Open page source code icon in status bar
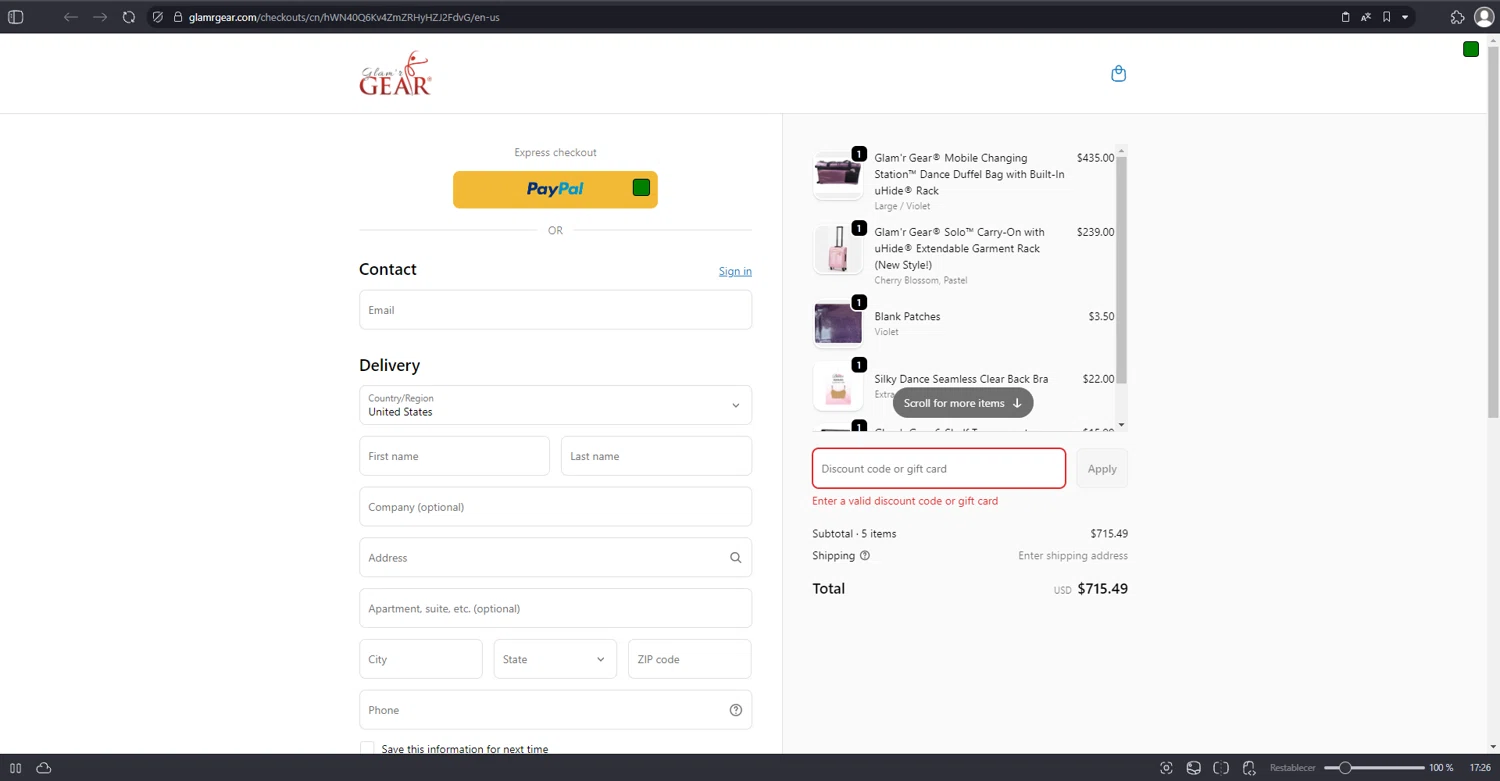This screenshot has width=1500, height=781. (1249, 768)
